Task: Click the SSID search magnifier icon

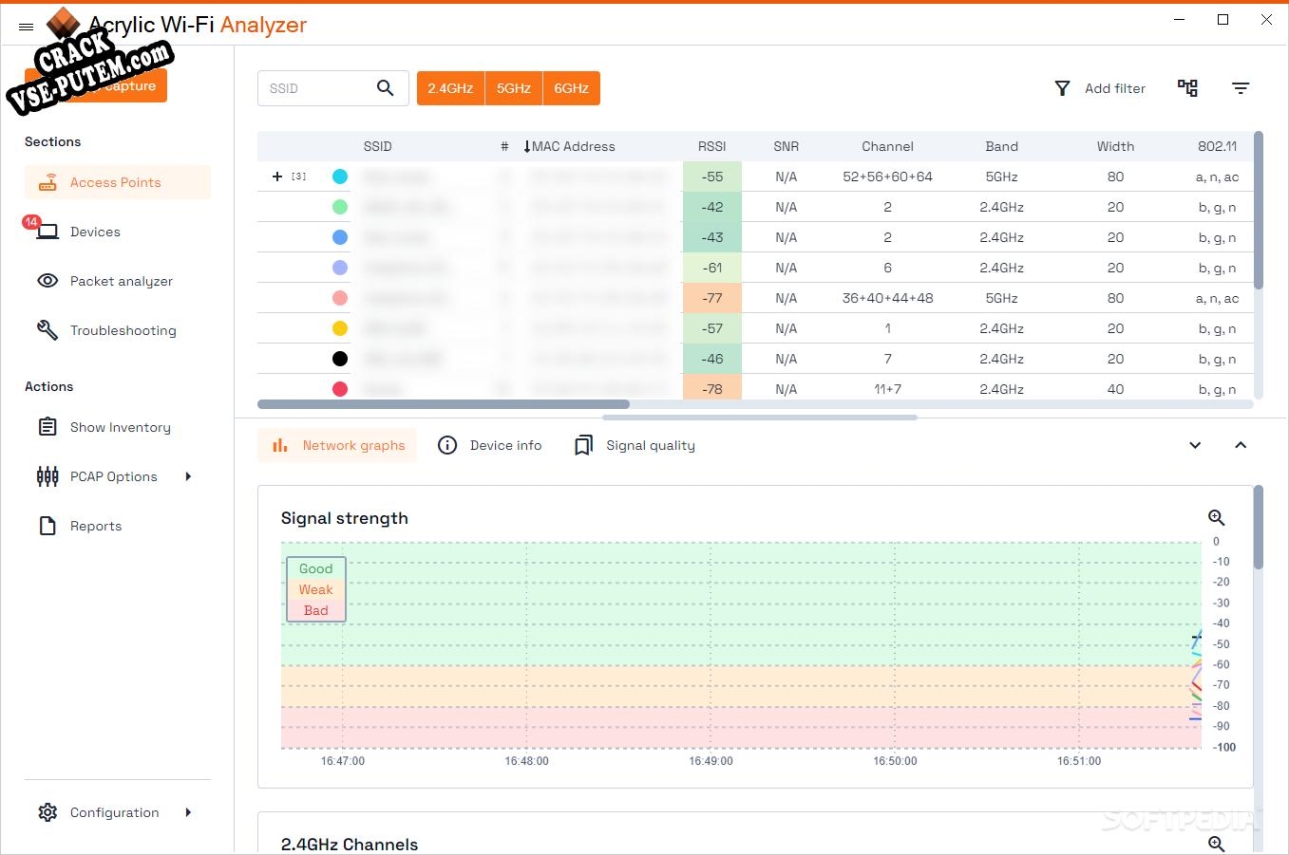Action: pos(385,88)
